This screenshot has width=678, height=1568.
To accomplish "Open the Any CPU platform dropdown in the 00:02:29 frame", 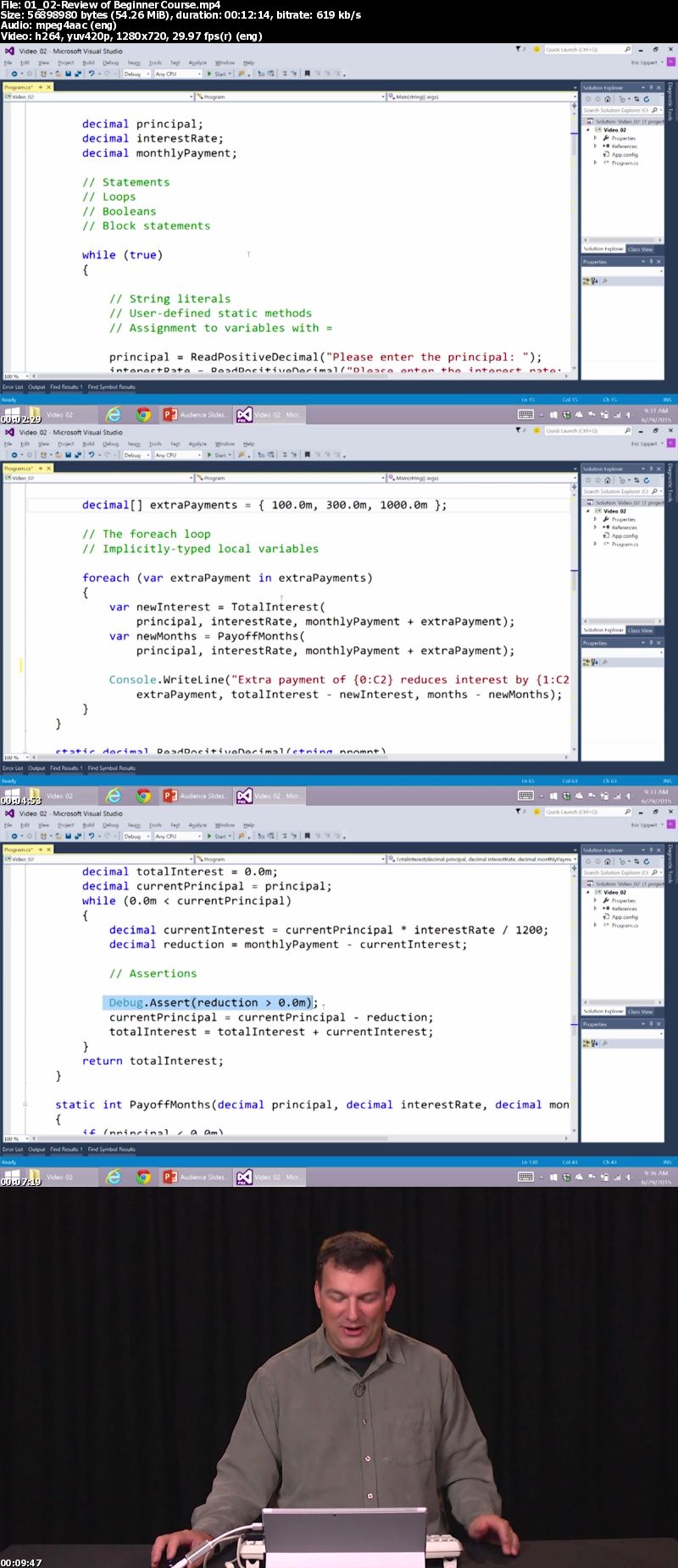I will click(x=178, y=74).
